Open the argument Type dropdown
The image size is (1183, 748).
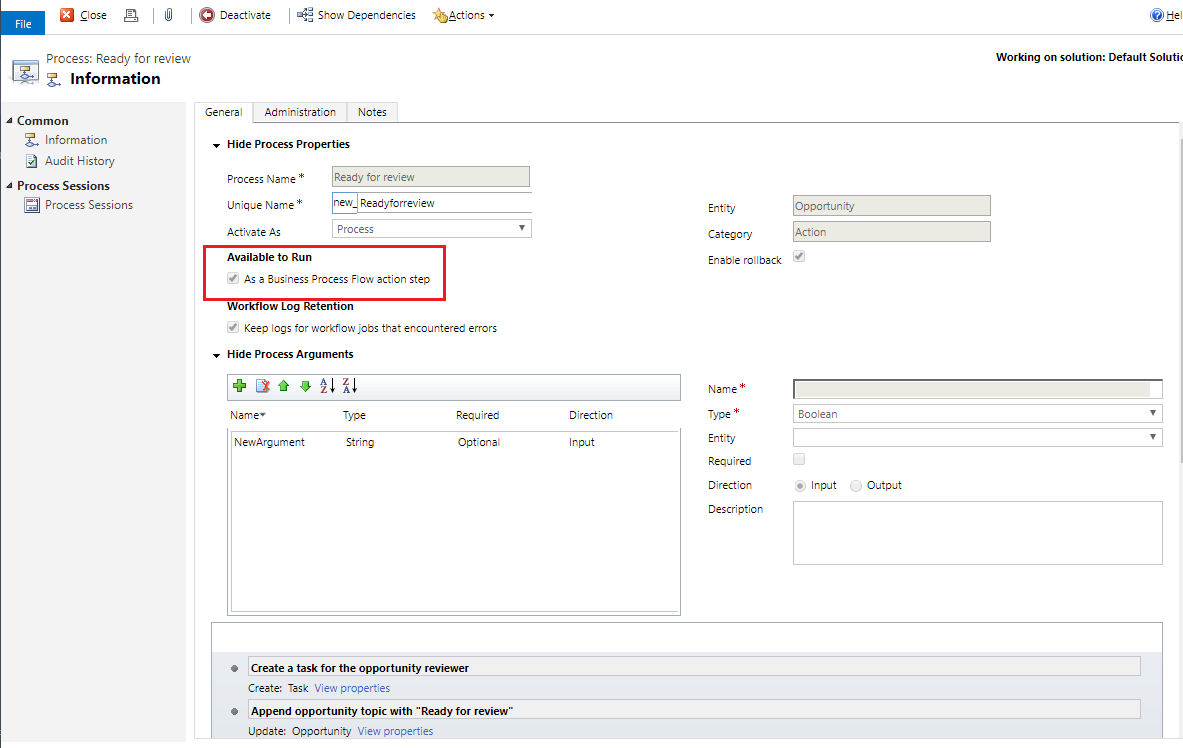pyautogui.click(x=977, y=413)
